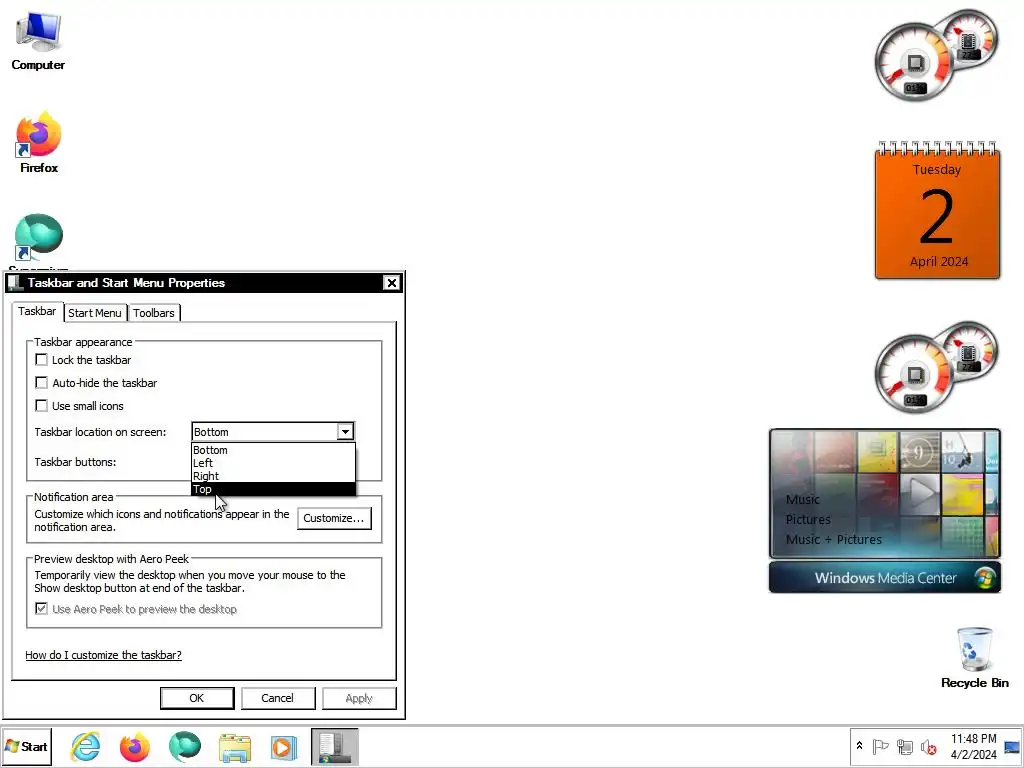1024x768 pixels.
Task: Open the Computer desktop icon
Action: pyautogui.click(x=38, y=40)
